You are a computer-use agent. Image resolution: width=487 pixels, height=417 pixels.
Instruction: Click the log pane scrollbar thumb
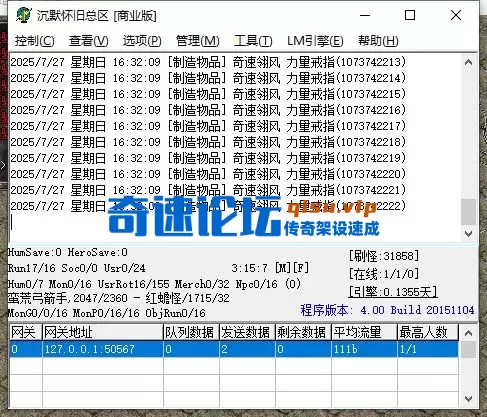click(468, 212)
